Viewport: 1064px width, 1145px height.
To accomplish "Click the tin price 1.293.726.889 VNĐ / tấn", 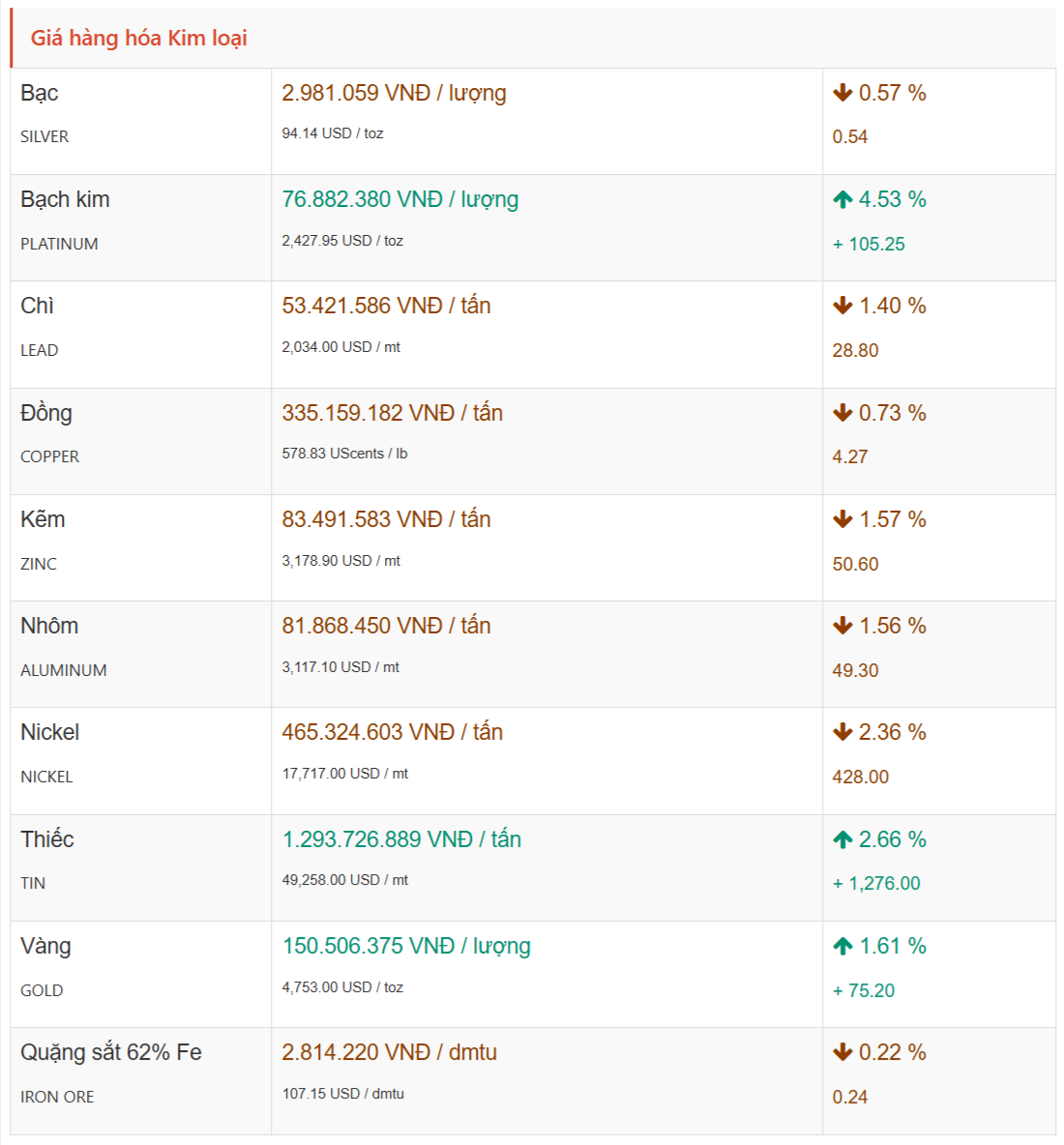I will coord(401,839).
